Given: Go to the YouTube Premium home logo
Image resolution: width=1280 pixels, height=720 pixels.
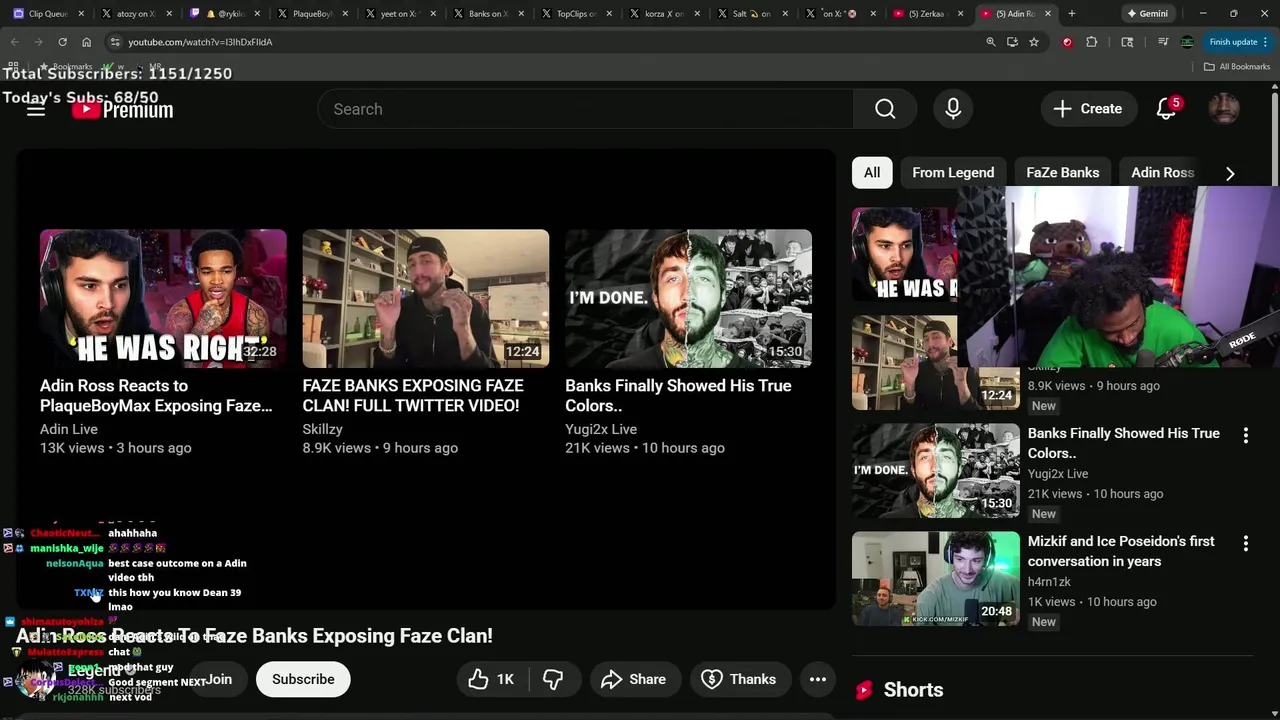Looking at the screenshot, I should [x=123, y=109].
